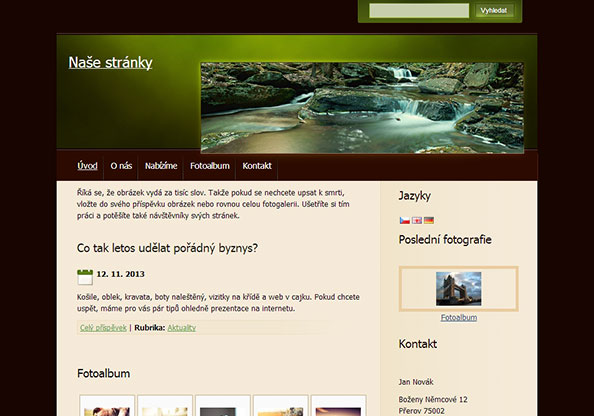Image resolution: width=594 pixels, height=416 pixels.
Task: Click the article heading Co tak letos udělat pořádný byznys?
Action: [167, 248]
